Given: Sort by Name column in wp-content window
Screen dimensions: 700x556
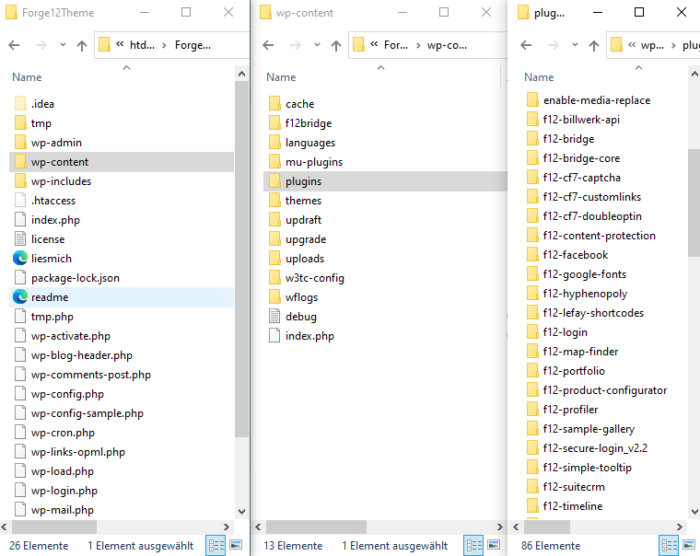Looking at the screenshot, I should [x=281, y=77].
